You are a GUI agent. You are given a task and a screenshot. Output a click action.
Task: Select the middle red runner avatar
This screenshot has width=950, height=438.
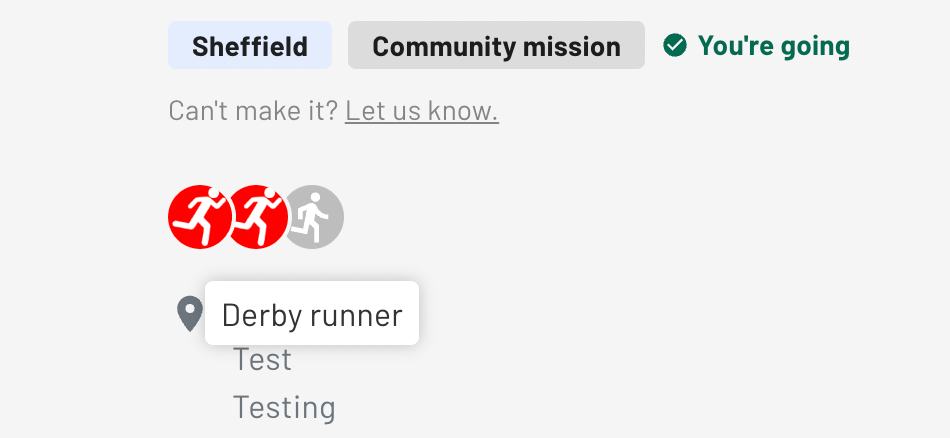pyautogui.click(x=257, y=216)
